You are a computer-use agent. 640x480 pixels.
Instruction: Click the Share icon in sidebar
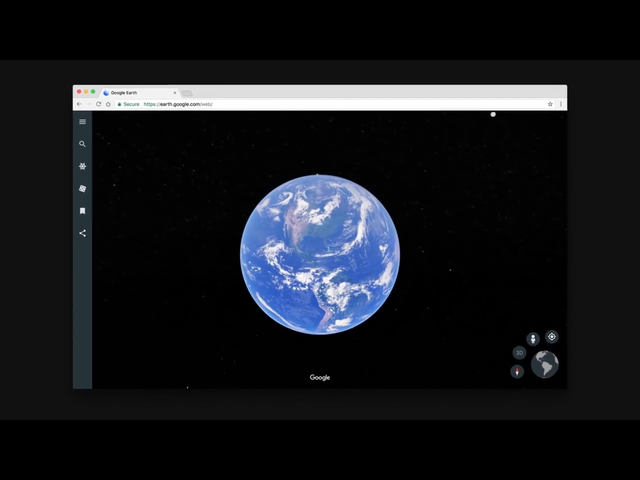click(x=82, y=233)
